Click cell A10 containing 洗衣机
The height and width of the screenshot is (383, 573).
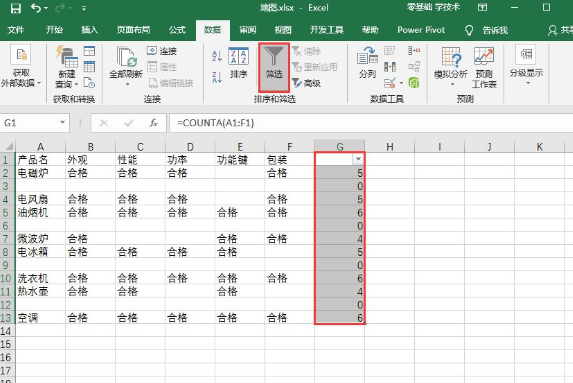[x=40, y=278]
